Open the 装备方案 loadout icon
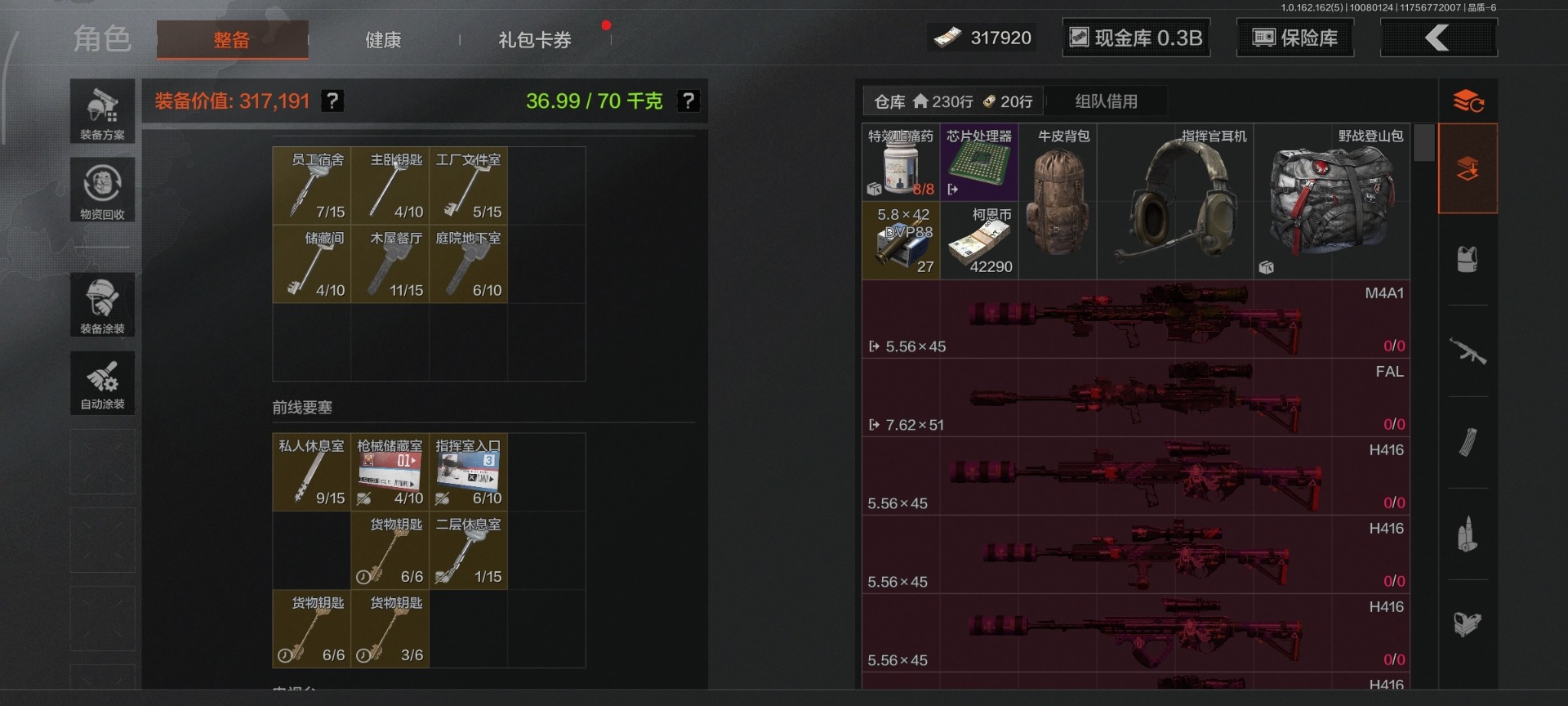Viewport: 1568px width, 706px height. pyautogui.click(x=102, y=111)
